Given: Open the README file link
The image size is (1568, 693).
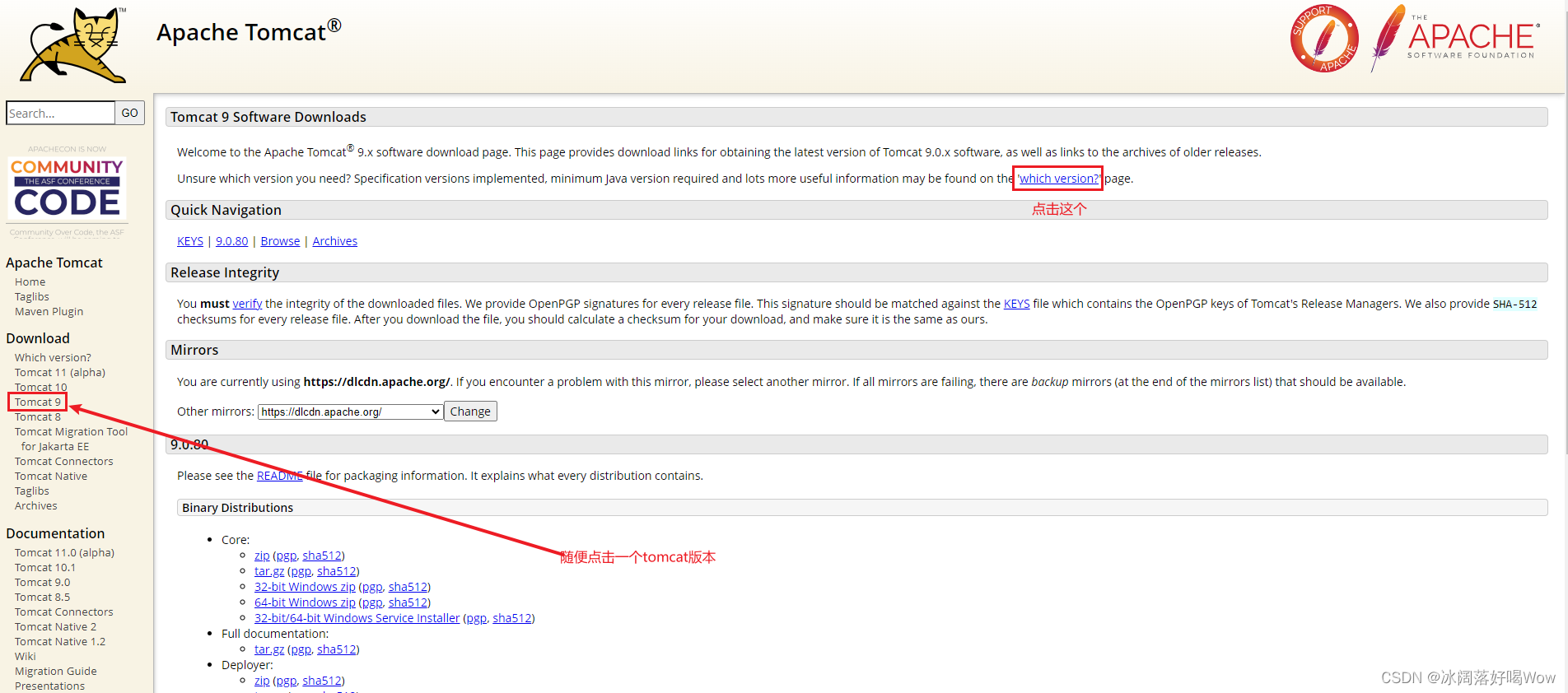Looking at the screenshot, I should [x=280, y=476].
